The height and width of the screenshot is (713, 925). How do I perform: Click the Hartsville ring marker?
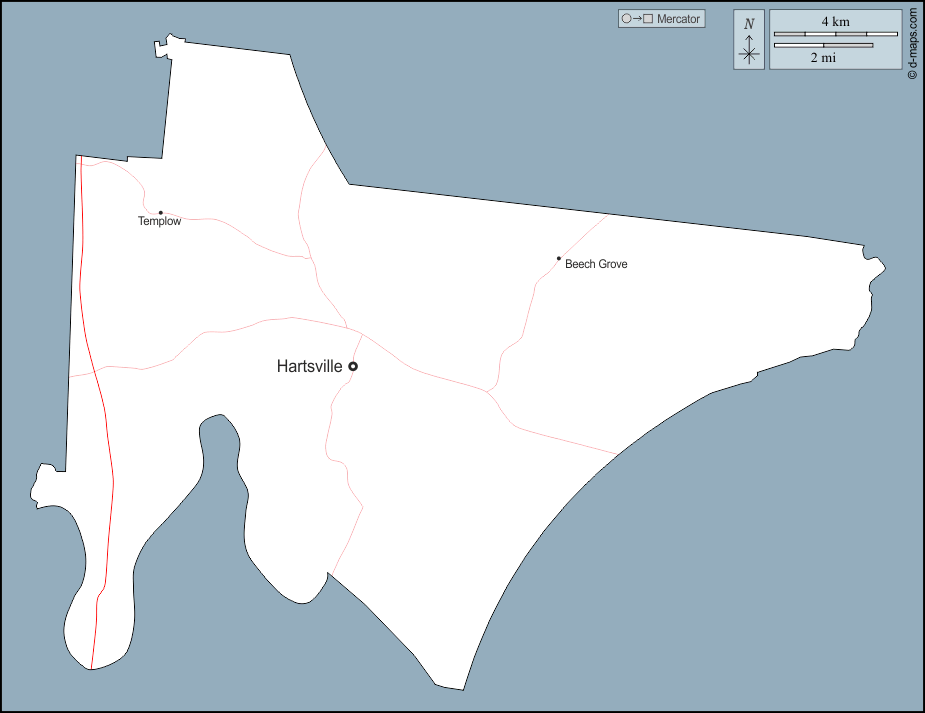pos(353,367)
